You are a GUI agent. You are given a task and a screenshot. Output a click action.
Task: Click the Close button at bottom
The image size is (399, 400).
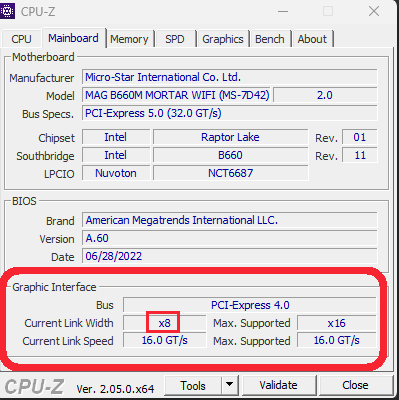(x=355, y=385)
